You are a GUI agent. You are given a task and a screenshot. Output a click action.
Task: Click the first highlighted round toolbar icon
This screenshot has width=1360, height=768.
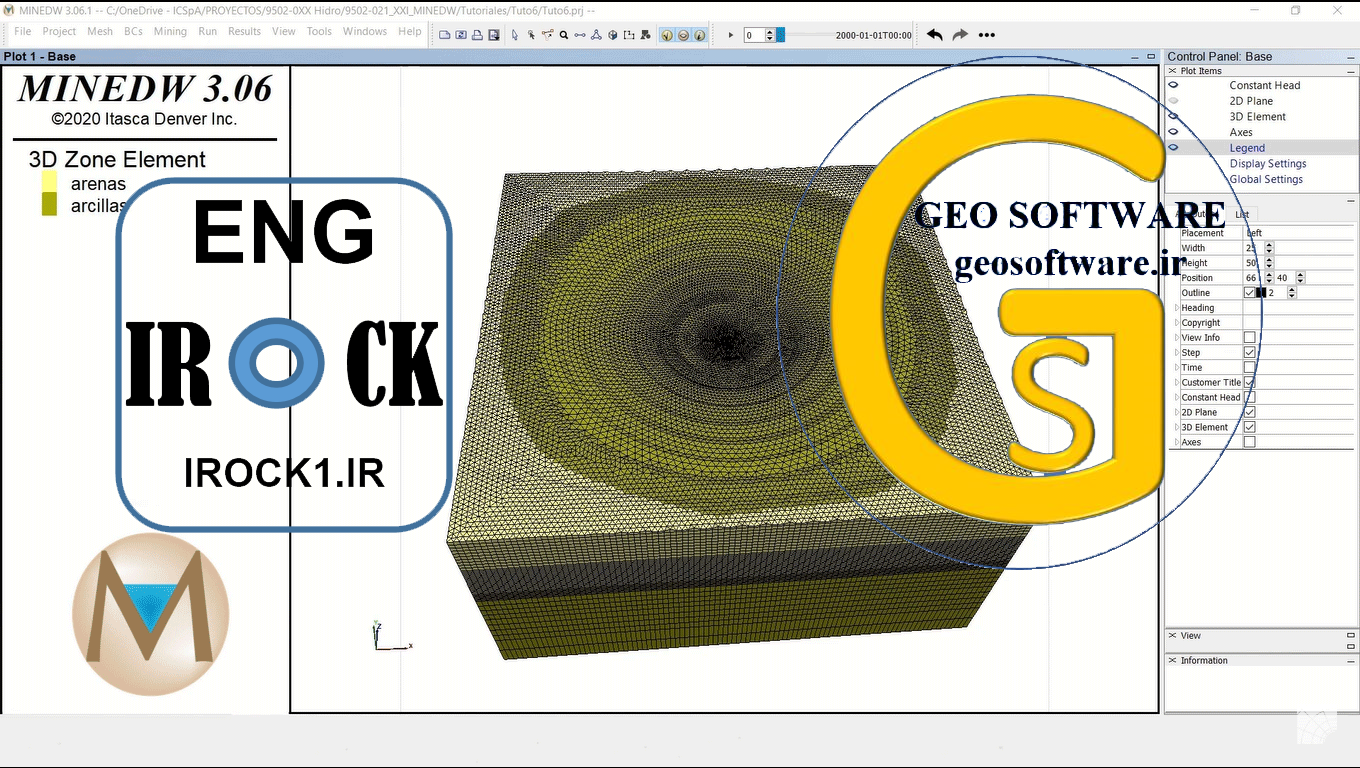[667, 34]
